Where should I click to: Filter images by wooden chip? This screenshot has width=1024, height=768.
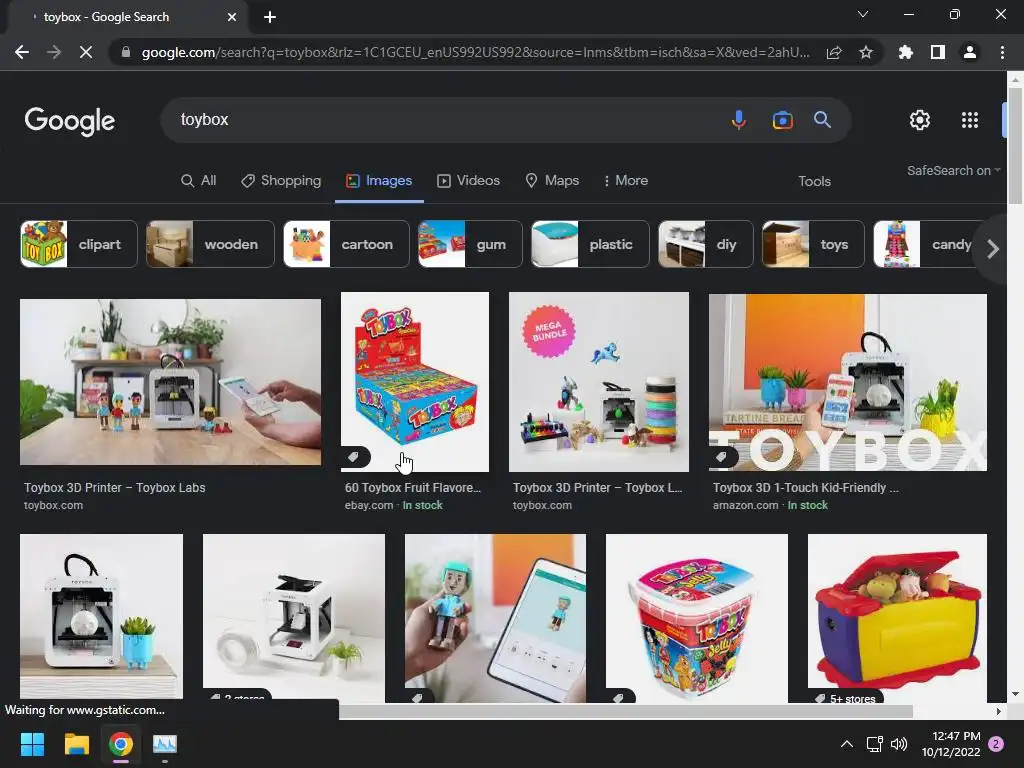pos(210,244)
